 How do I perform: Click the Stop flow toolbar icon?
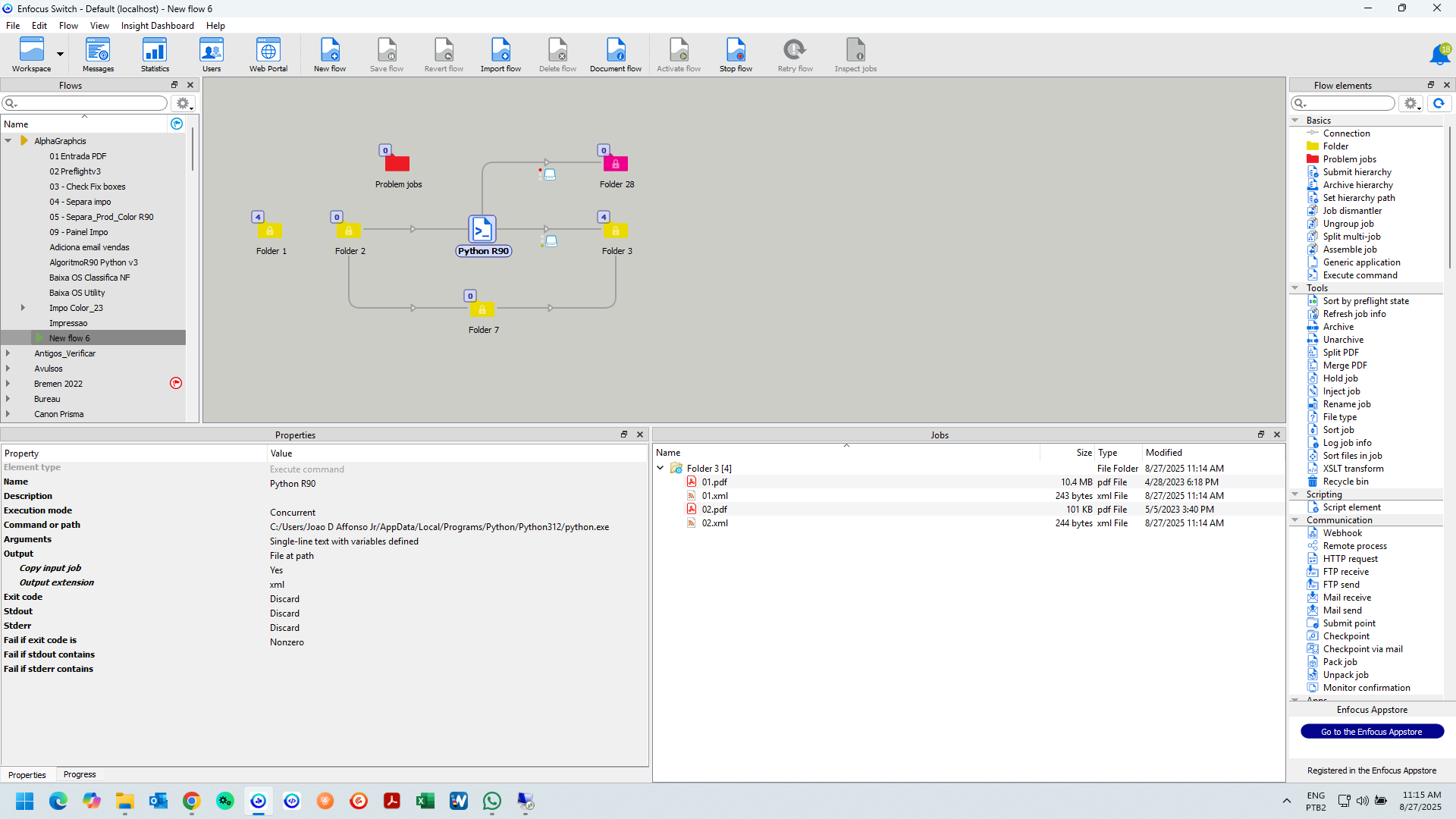pyautogui.click(x=736, y=55)
